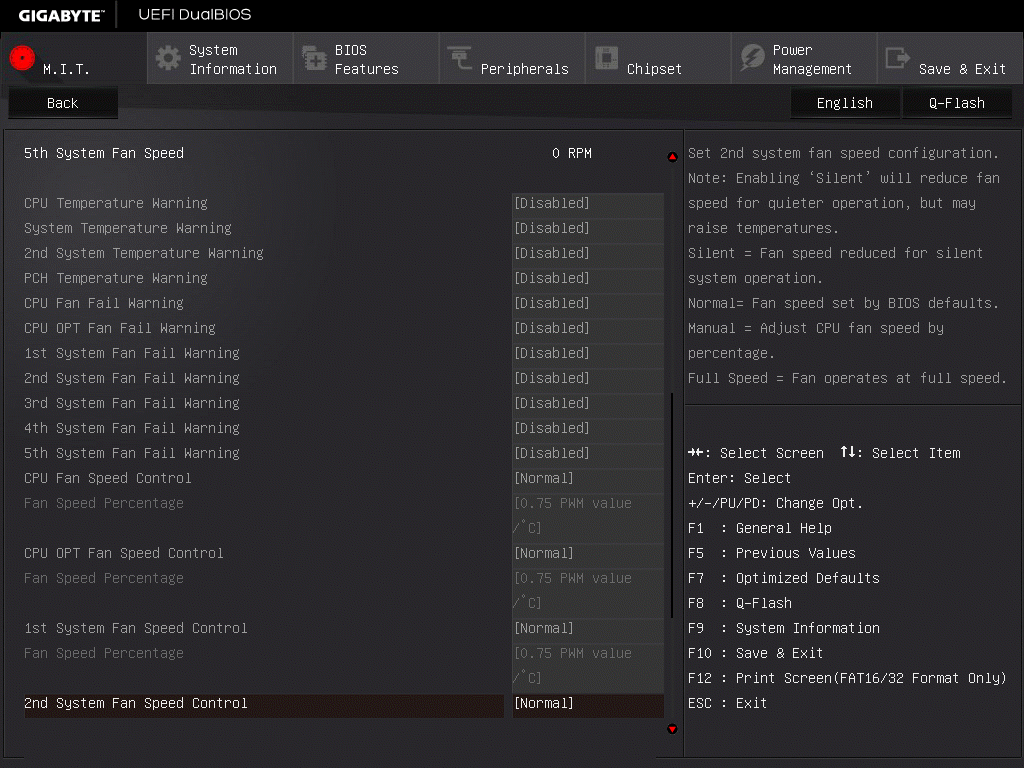The width and height of the screenshot is (1024, 768).
Task: Click the red scroll-up arrow
Action: 672,157
